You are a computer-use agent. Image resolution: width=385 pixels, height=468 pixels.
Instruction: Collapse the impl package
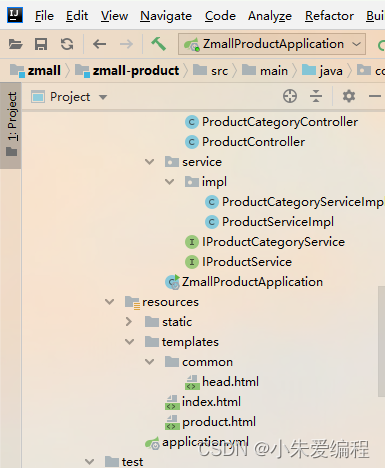[x=170, y=182]
